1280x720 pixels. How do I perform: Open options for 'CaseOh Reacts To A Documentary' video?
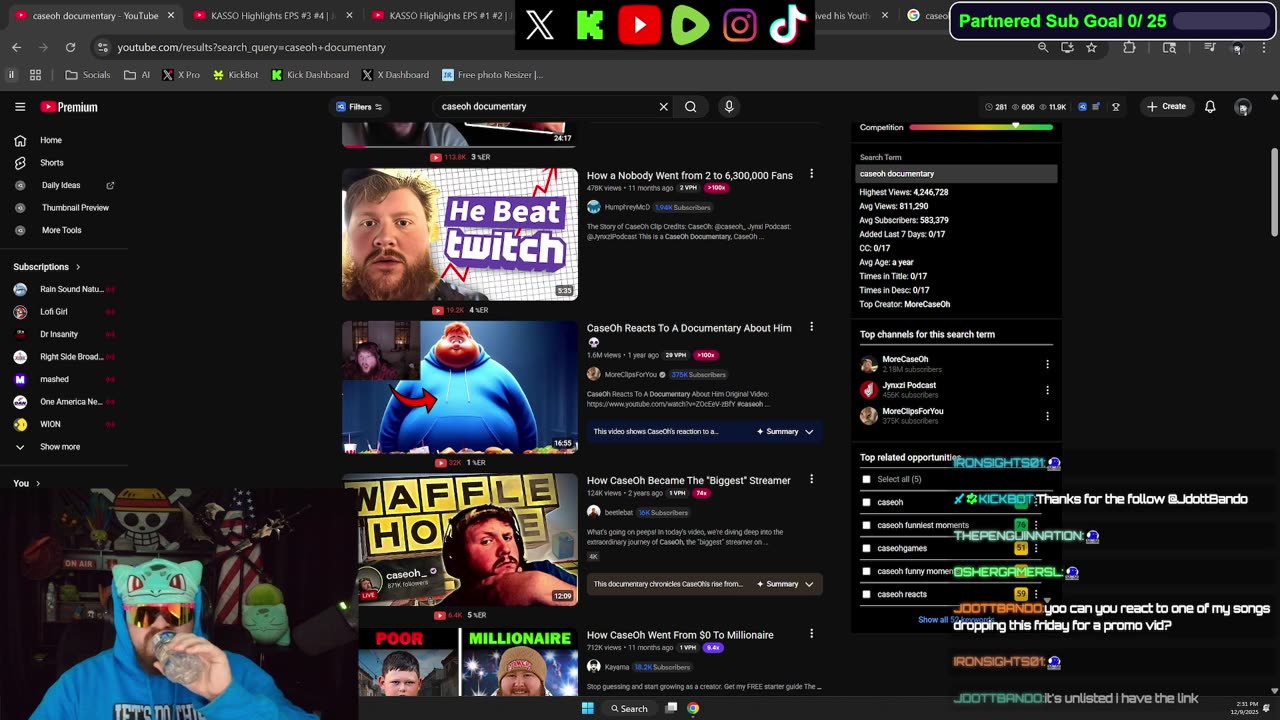tap(811, 327)
